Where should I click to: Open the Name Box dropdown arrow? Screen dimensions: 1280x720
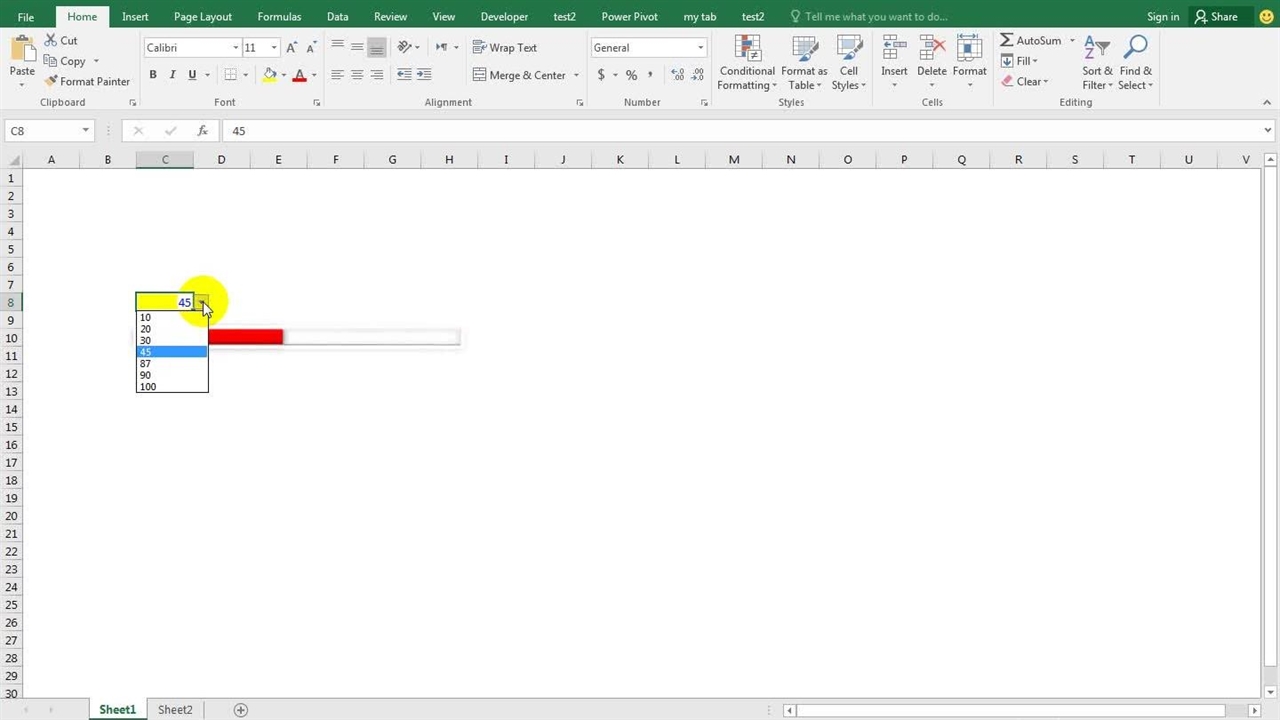click(85, 131)
